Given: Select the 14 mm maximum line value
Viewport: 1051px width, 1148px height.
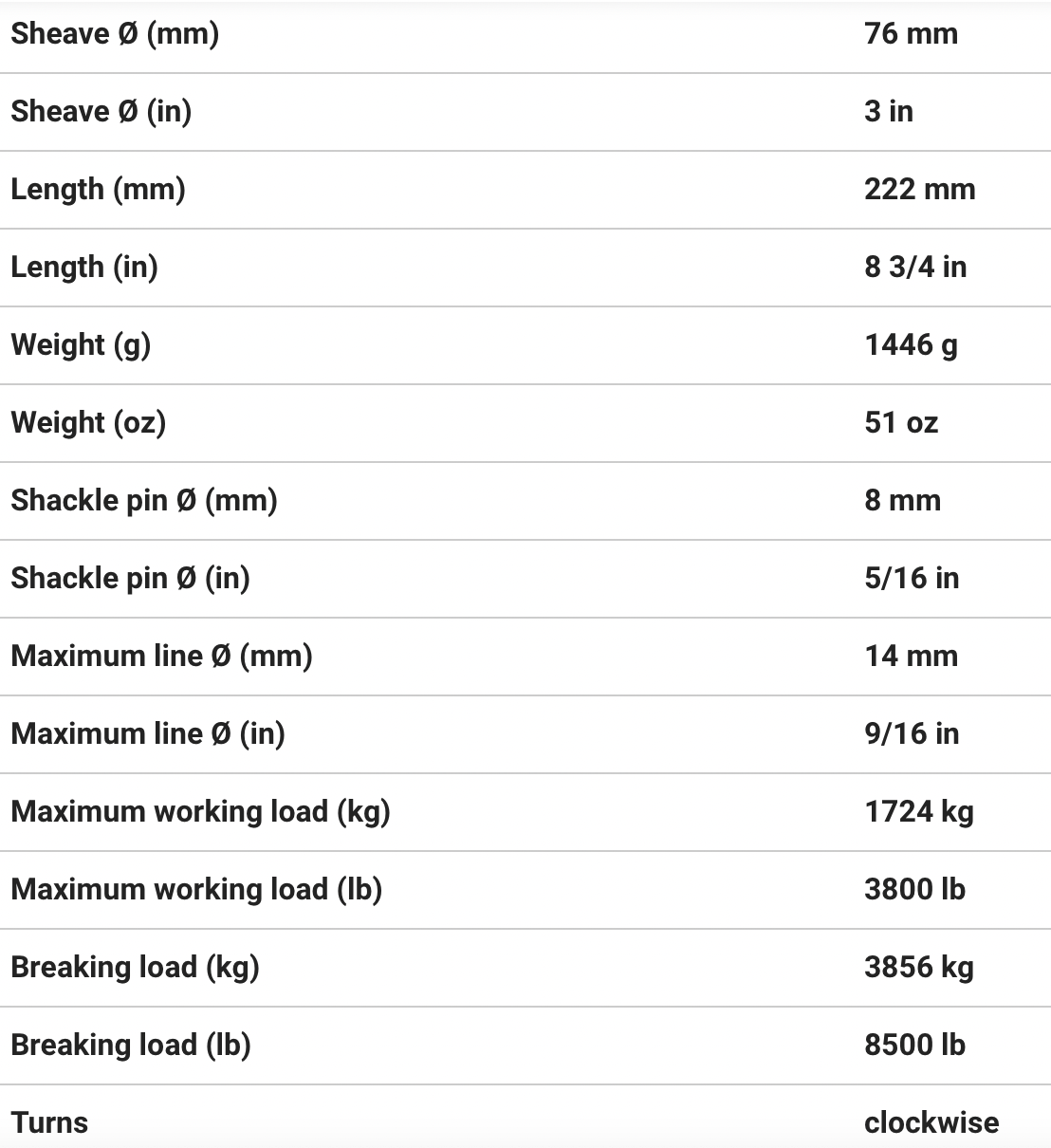Looking at the screenshot, I should tap(911, 657).
